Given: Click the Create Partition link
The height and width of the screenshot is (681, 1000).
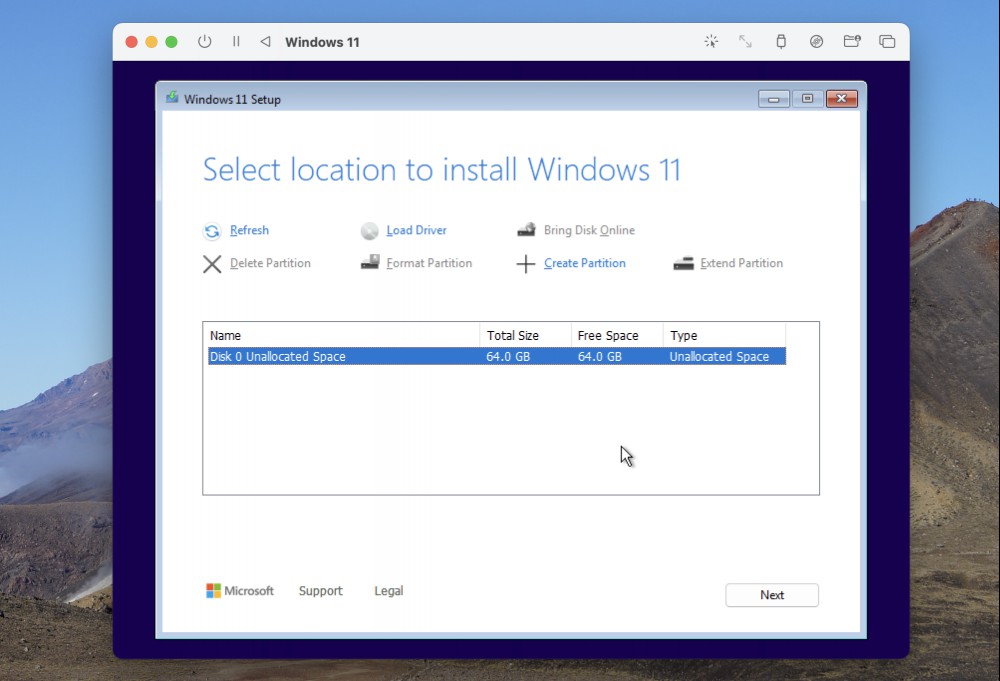Looking at the screenshot, I should coord(585,263).
